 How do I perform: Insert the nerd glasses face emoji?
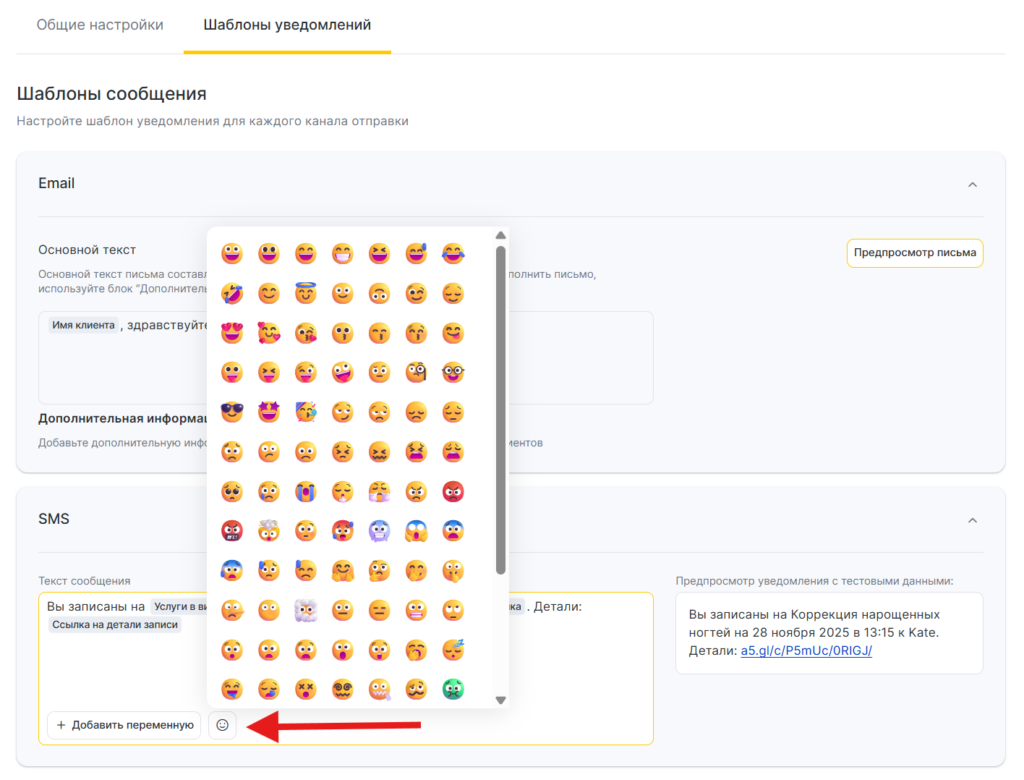click(x=454, y=373)
